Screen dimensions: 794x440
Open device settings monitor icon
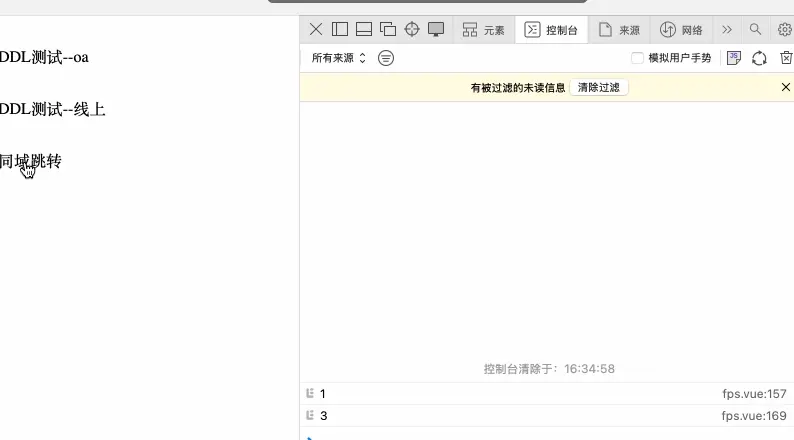pos(436,29)
